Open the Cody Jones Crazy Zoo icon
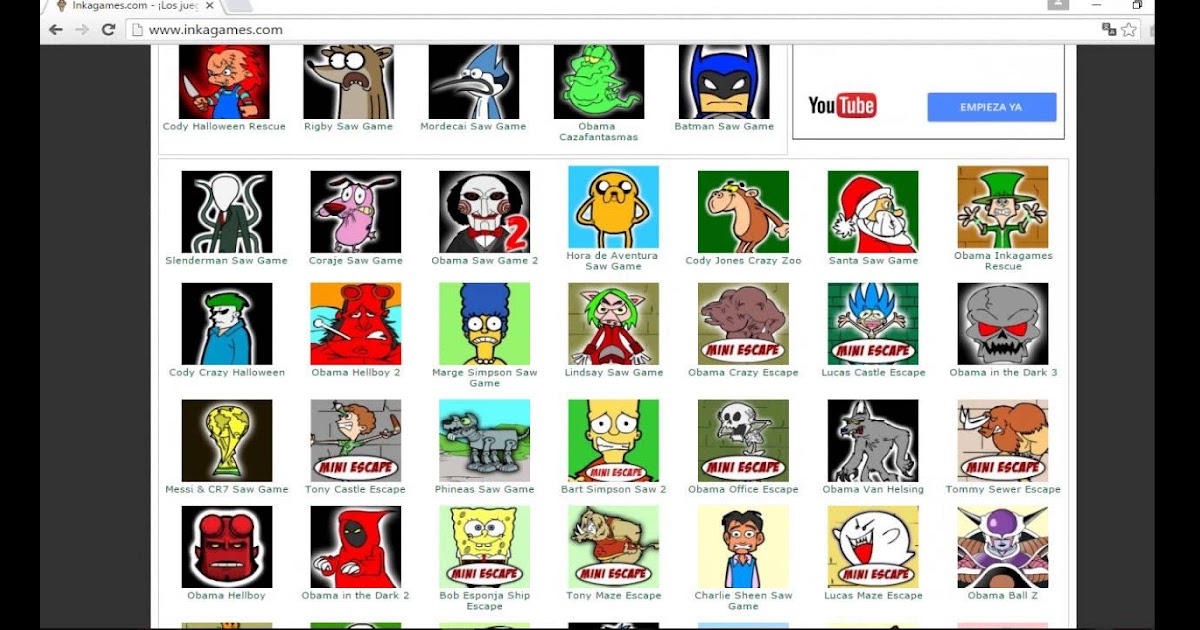Screen dimensions: 1200x630 point(743,211)
